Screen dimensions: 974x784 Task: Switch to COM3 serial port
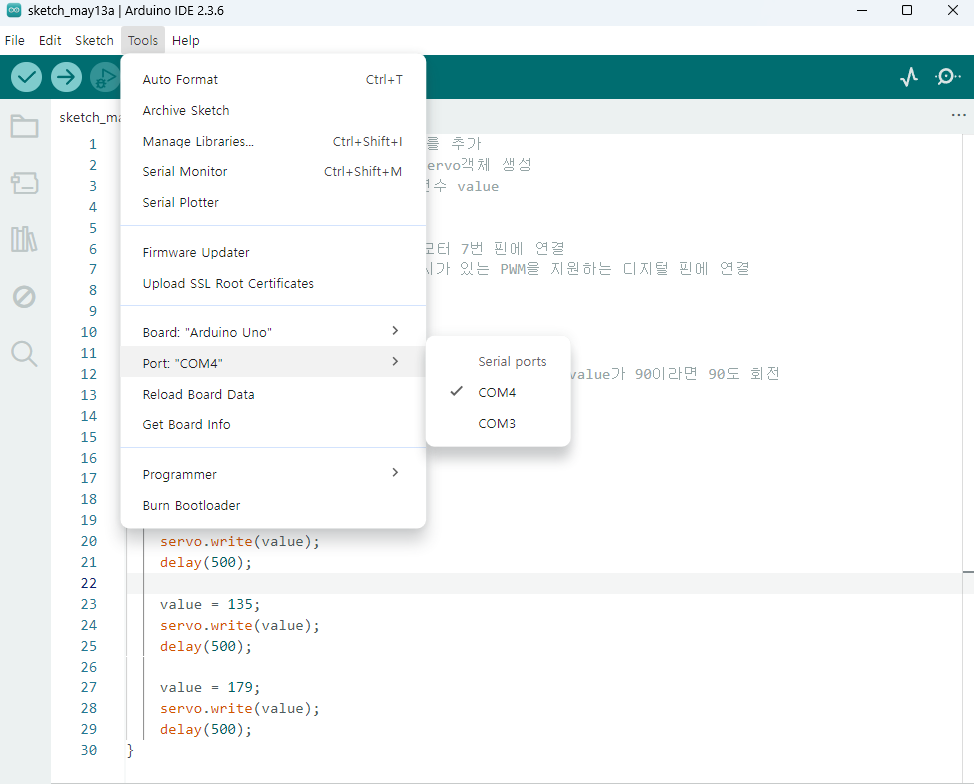pyautogui.click(x=497, y=424)
